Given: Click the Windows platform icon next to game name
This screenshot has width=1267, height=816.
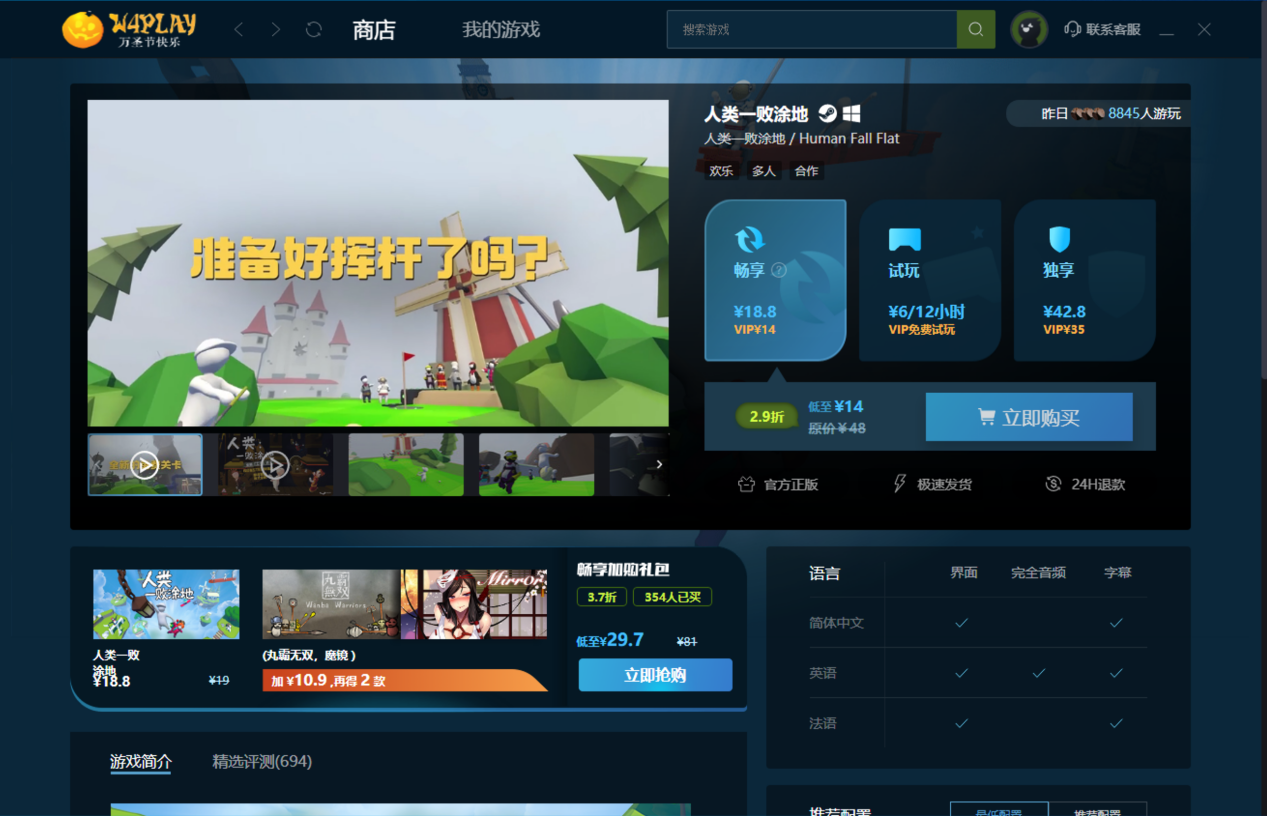Looking at the screenshot, I should 851,113.
